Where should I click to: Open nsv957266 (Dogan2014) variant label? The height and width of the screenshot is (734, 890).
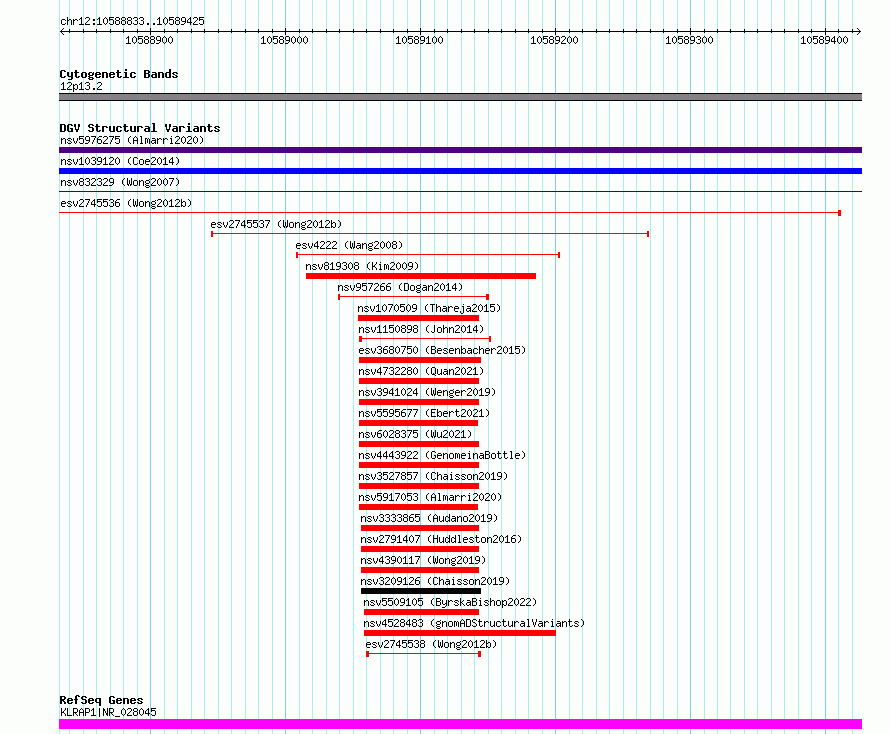pyautogui.click(x=400, y=287)
